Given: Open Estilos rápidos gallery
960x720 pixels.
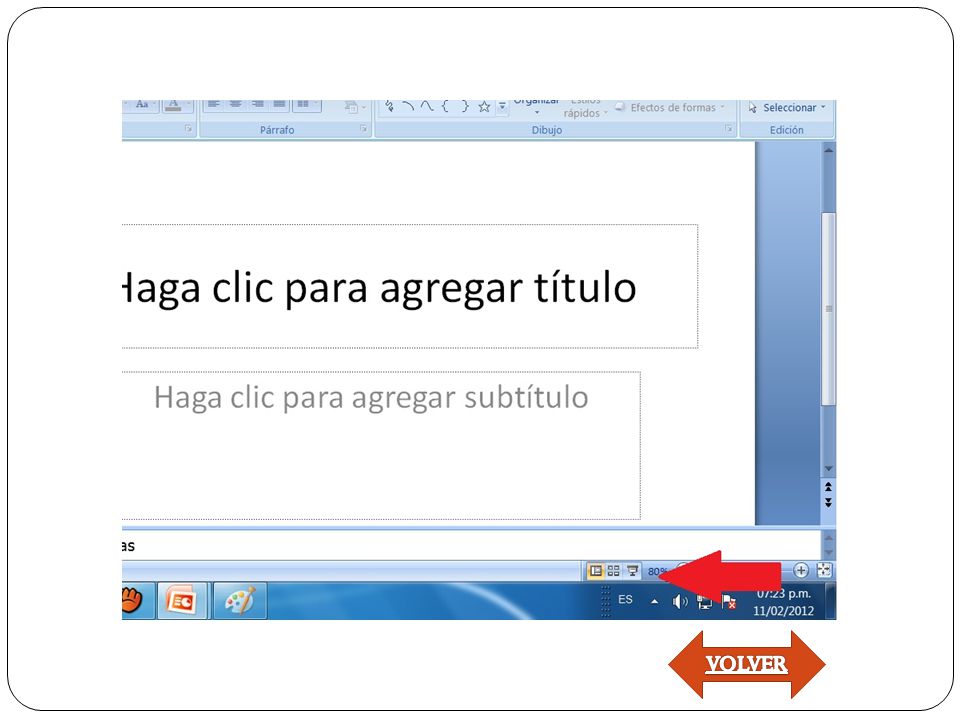Looking at the screenshot, I should [585, 108].
